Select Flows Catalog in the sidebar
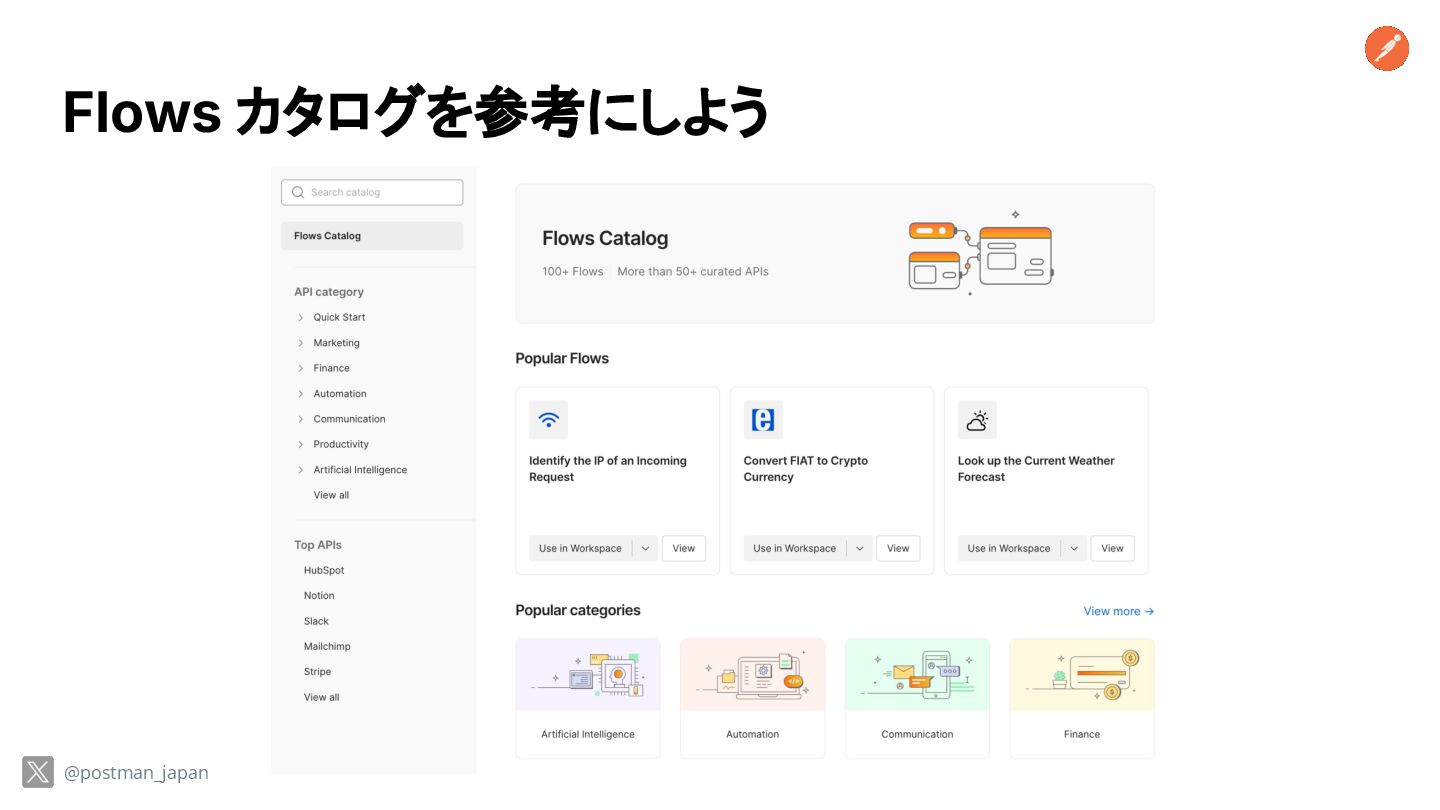This screenshot has width=1440, height=810. pyautogui.click(x=372, y=236)
